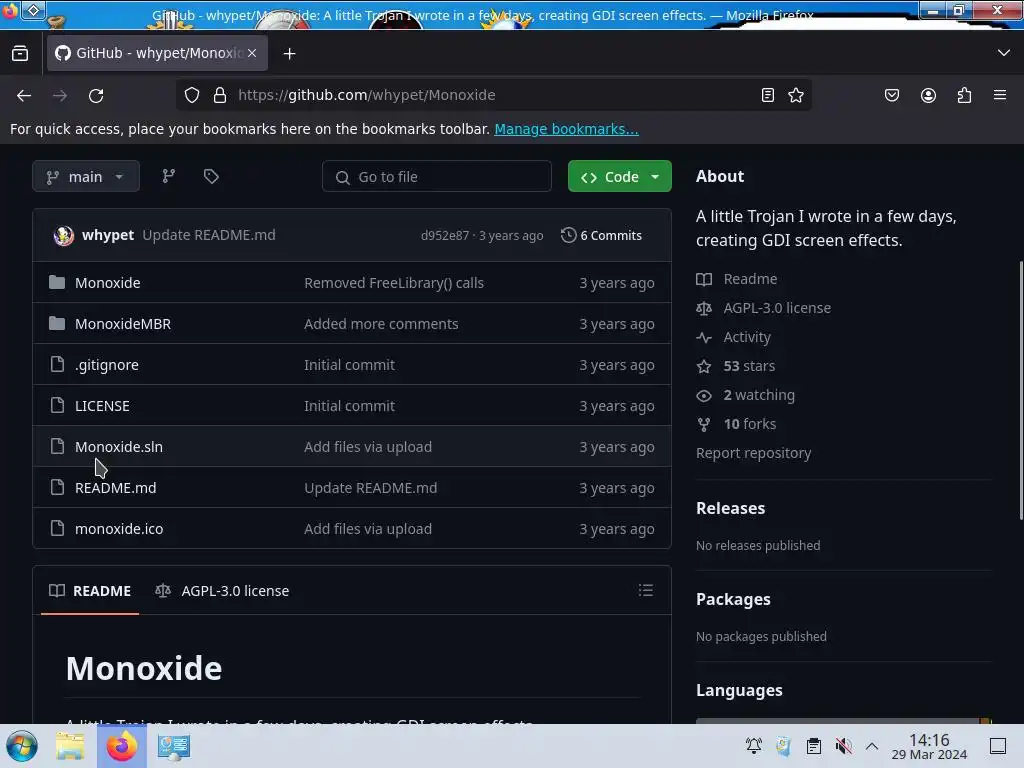
Task: Bookmark this page with the star icon
Action: click(x=795, y=95)
